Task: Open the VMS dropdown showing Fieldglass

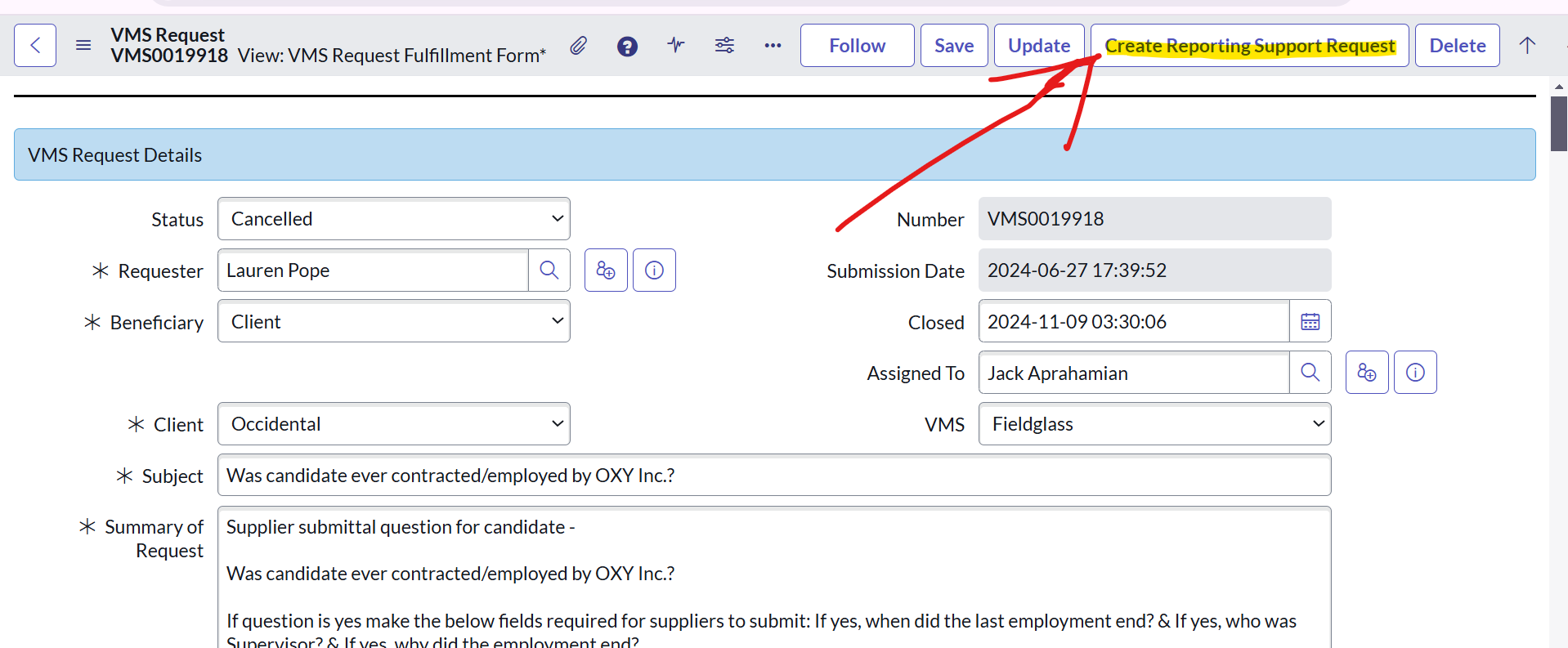Action: [x=1155, y=424]
